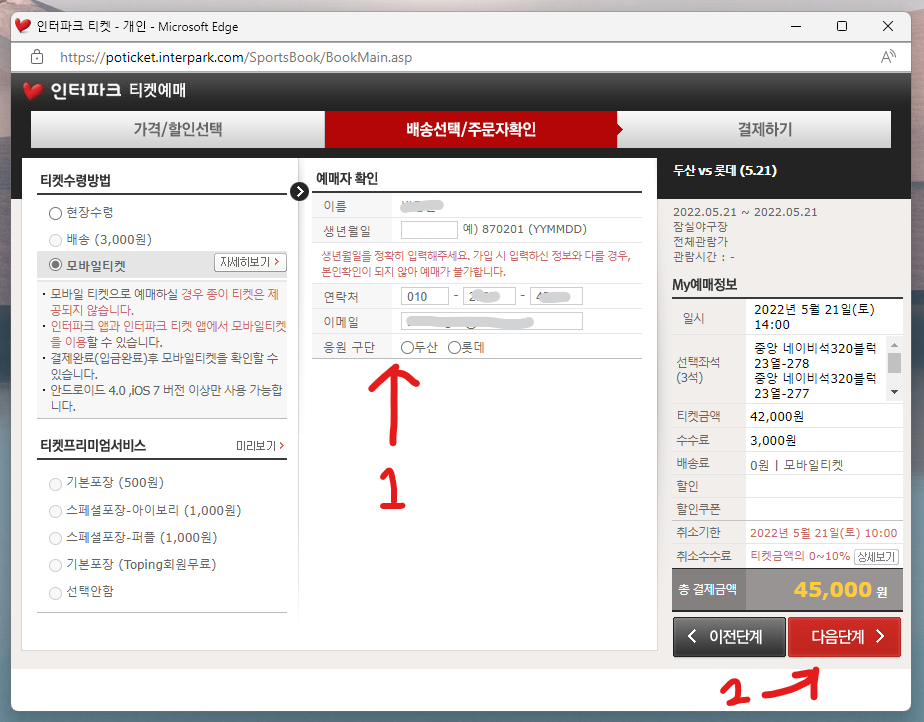The height and width of the screenshot is (722, 924).
Task: Select 스페셜포장-아이보리 (1,000원) option
Action: [x=55, y=511]
